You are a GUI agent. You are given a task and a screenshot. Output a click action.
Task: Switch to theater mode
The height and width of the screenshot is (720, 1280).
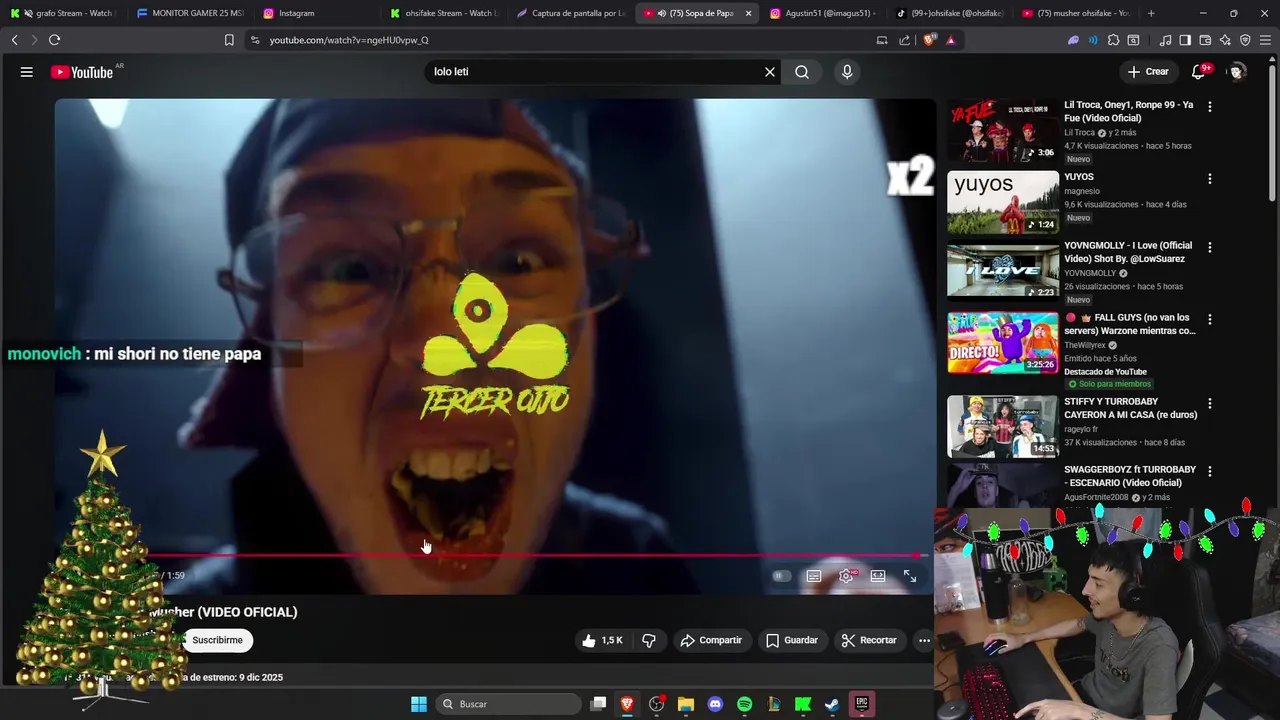(x=878, y=576)
